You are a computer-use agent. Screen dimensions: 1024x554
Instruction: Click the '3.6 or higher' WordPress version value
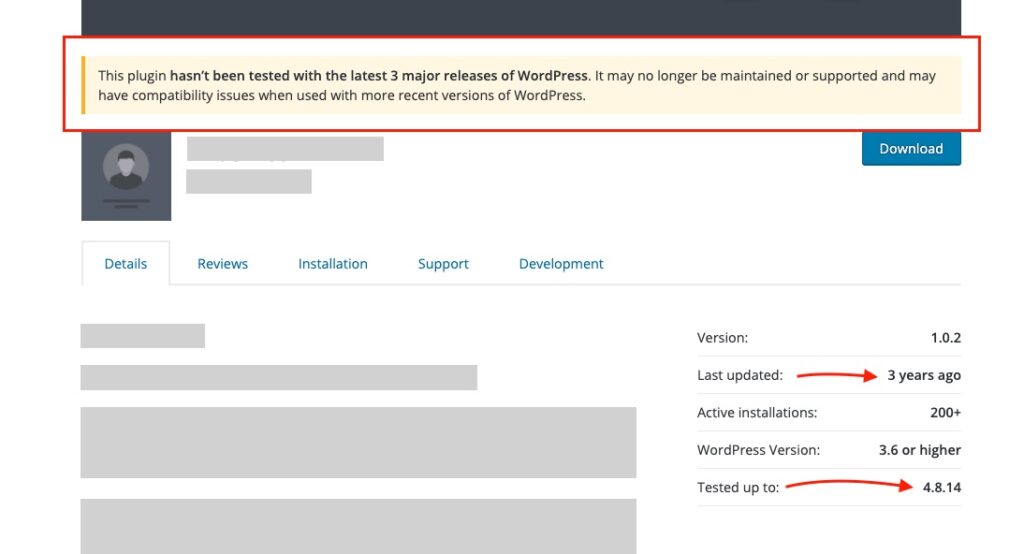[920, 449]
